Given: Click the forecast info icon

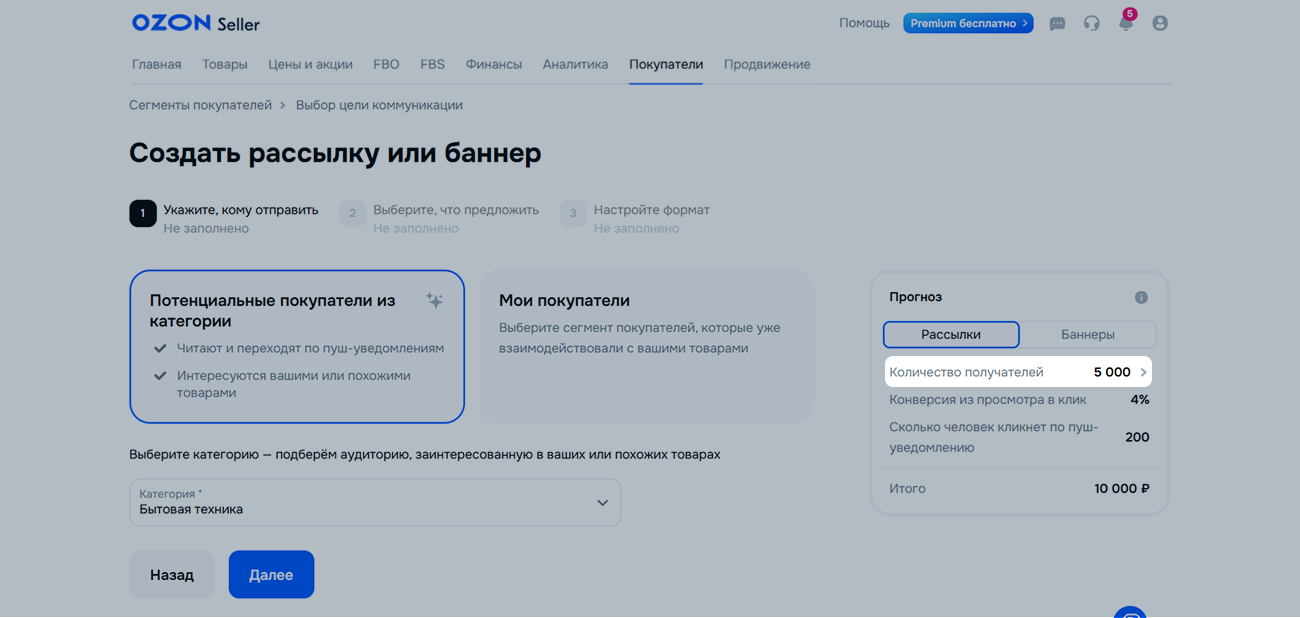Looking at the screenshot, I should point(1141,297).
